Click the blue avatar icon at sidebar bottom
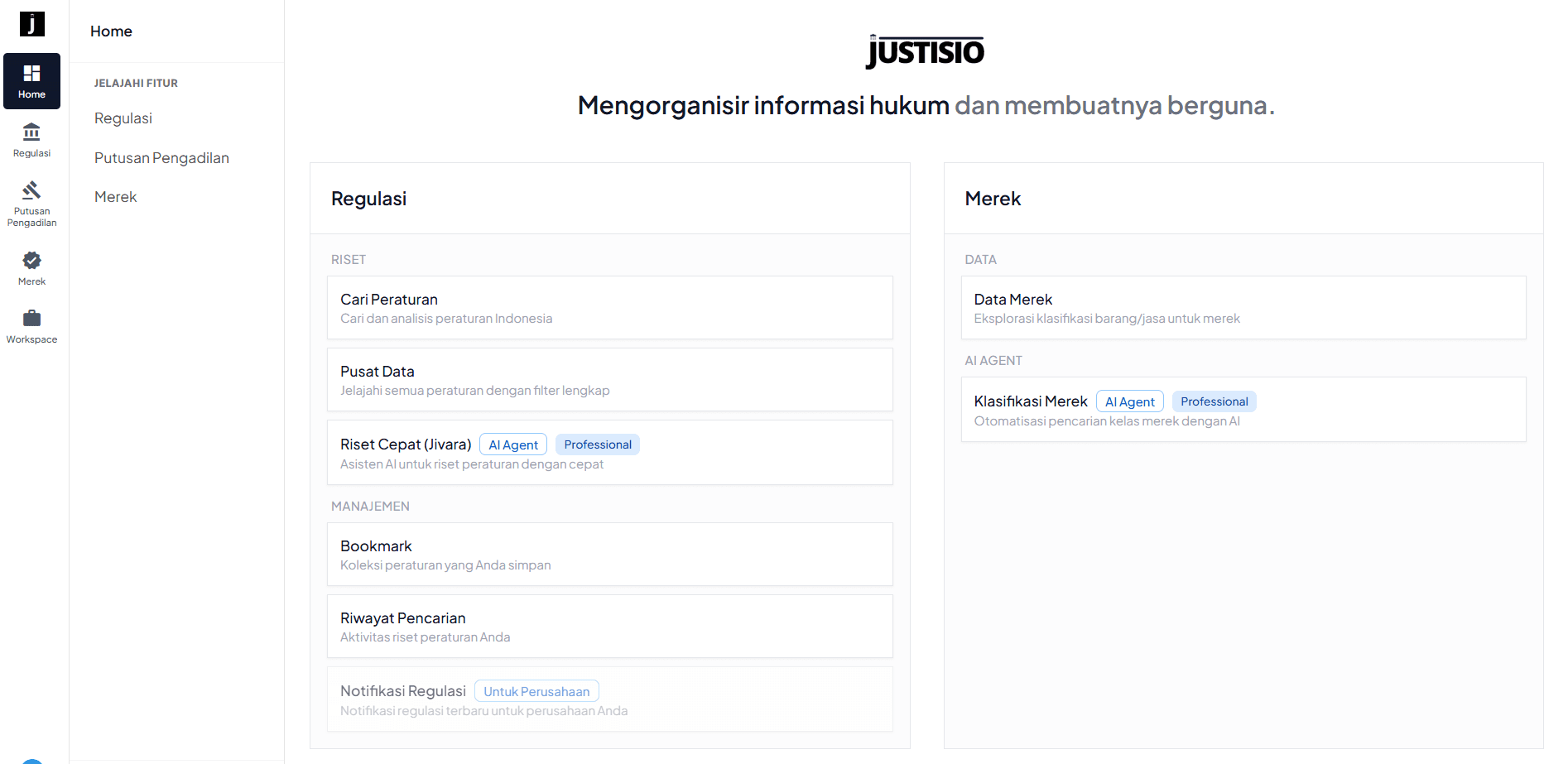This screenshot has height=764, width=1568. tap(31, 761)
